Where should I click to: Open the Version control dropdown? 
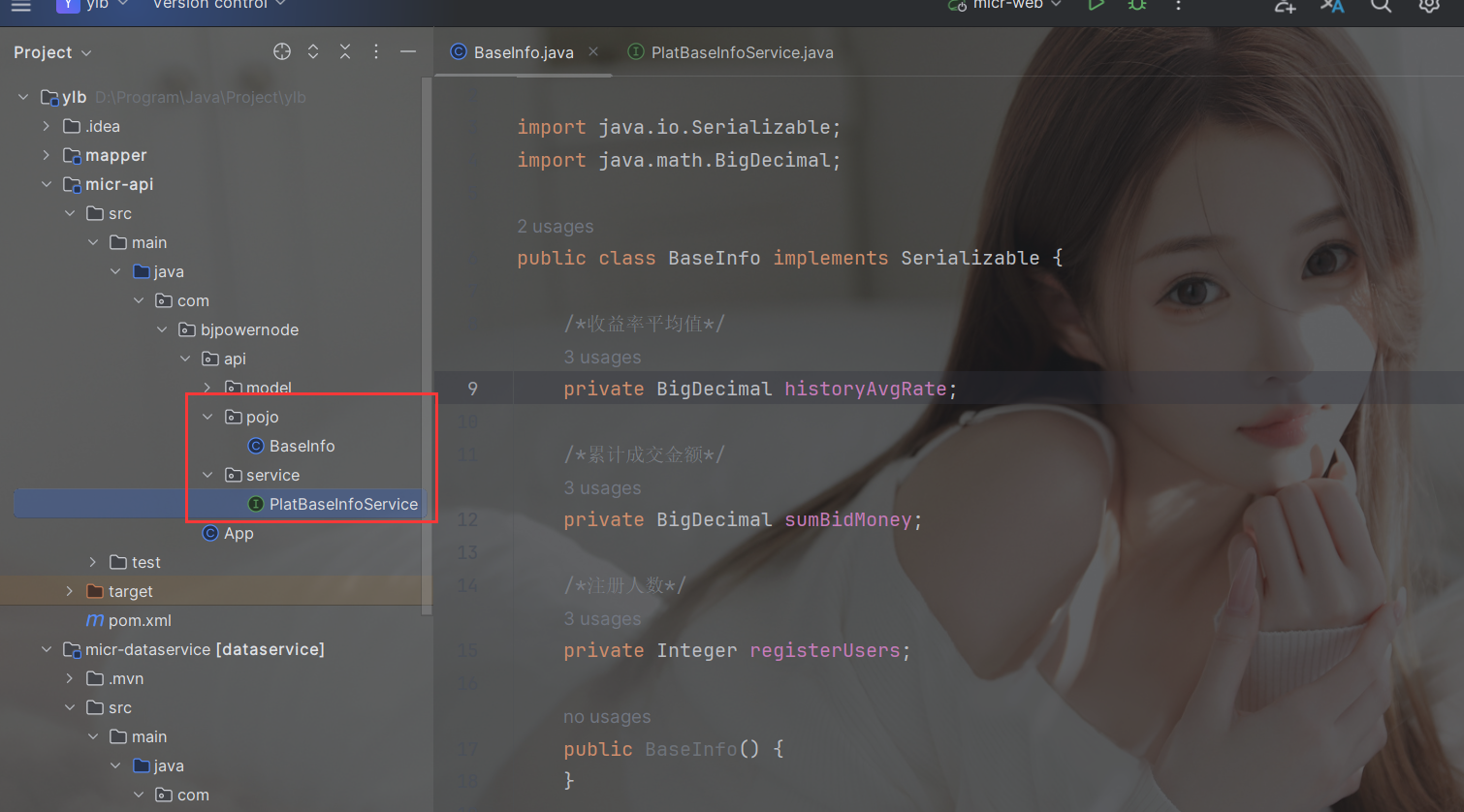click(x=219, y=5)
